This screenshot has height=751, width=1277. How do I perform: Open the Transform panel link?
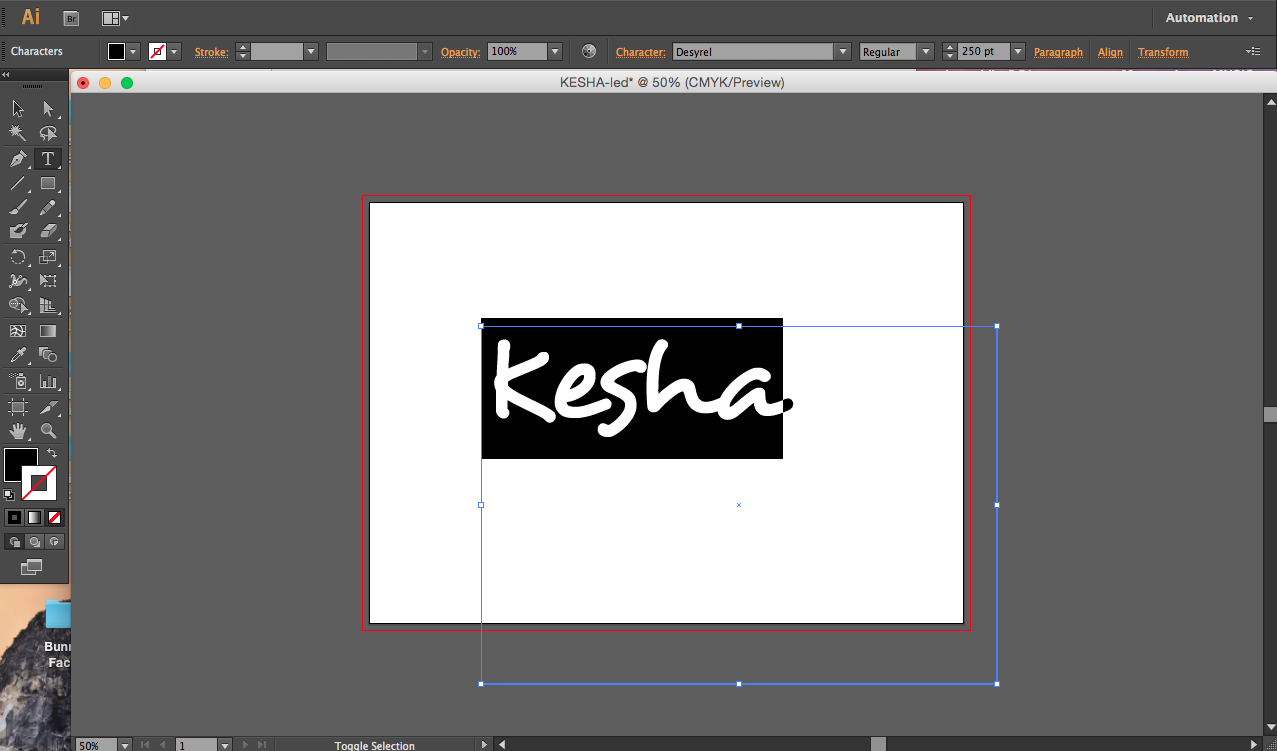(x=1163, y=52)
